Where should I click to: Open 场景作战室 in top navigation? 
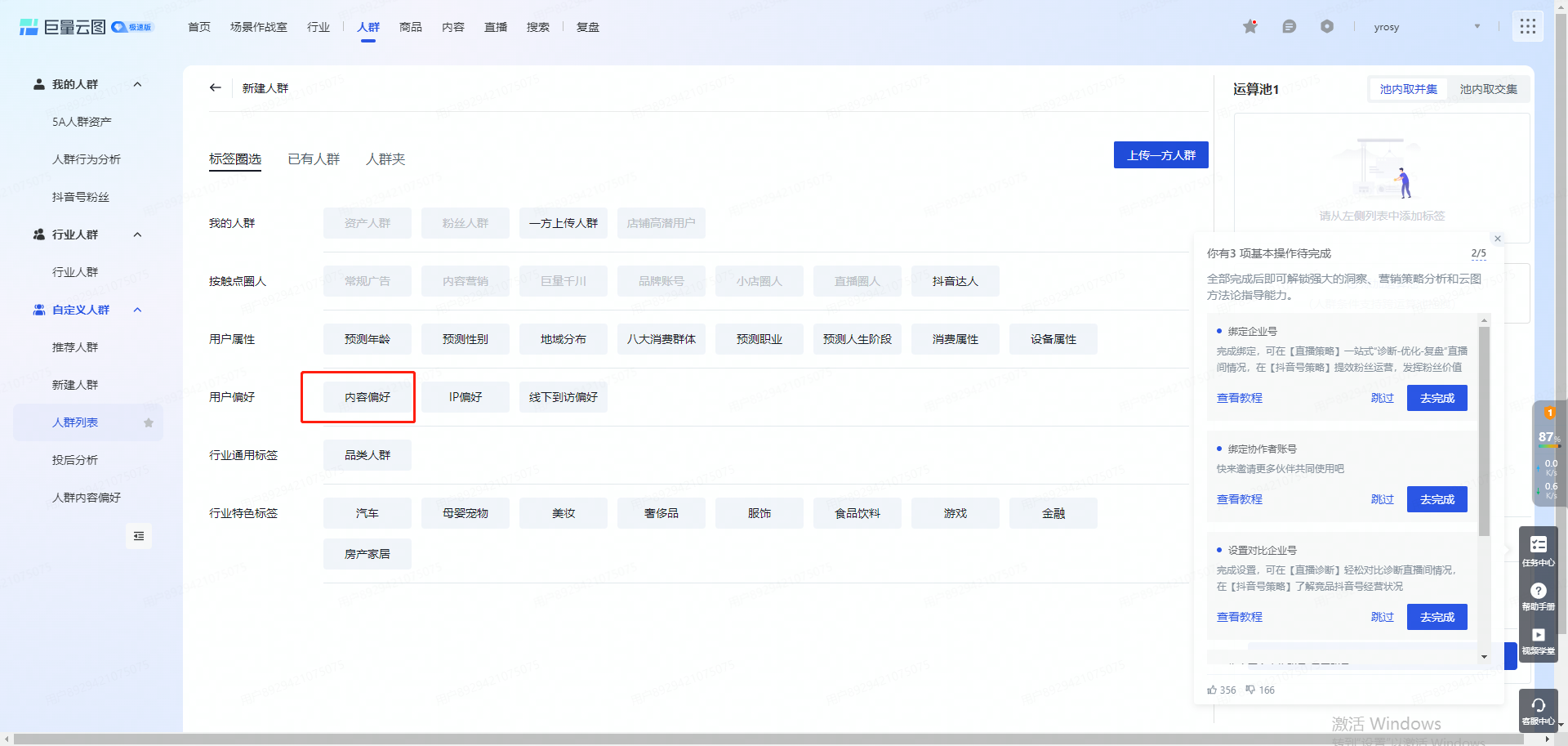coord(259,27)
